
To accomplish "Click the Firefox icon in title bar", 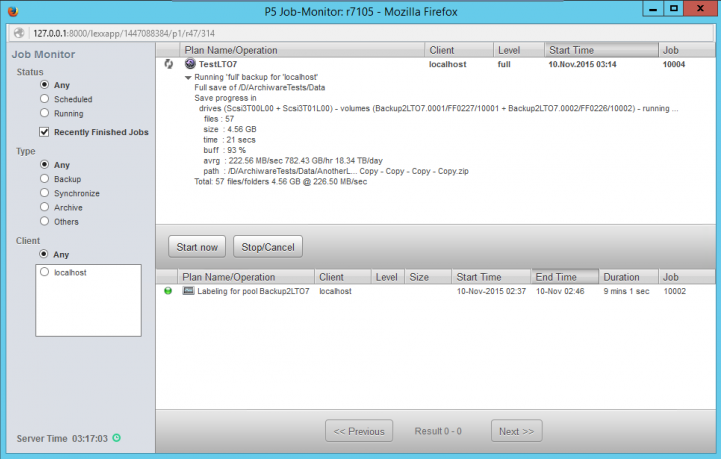I will (11, 11).
